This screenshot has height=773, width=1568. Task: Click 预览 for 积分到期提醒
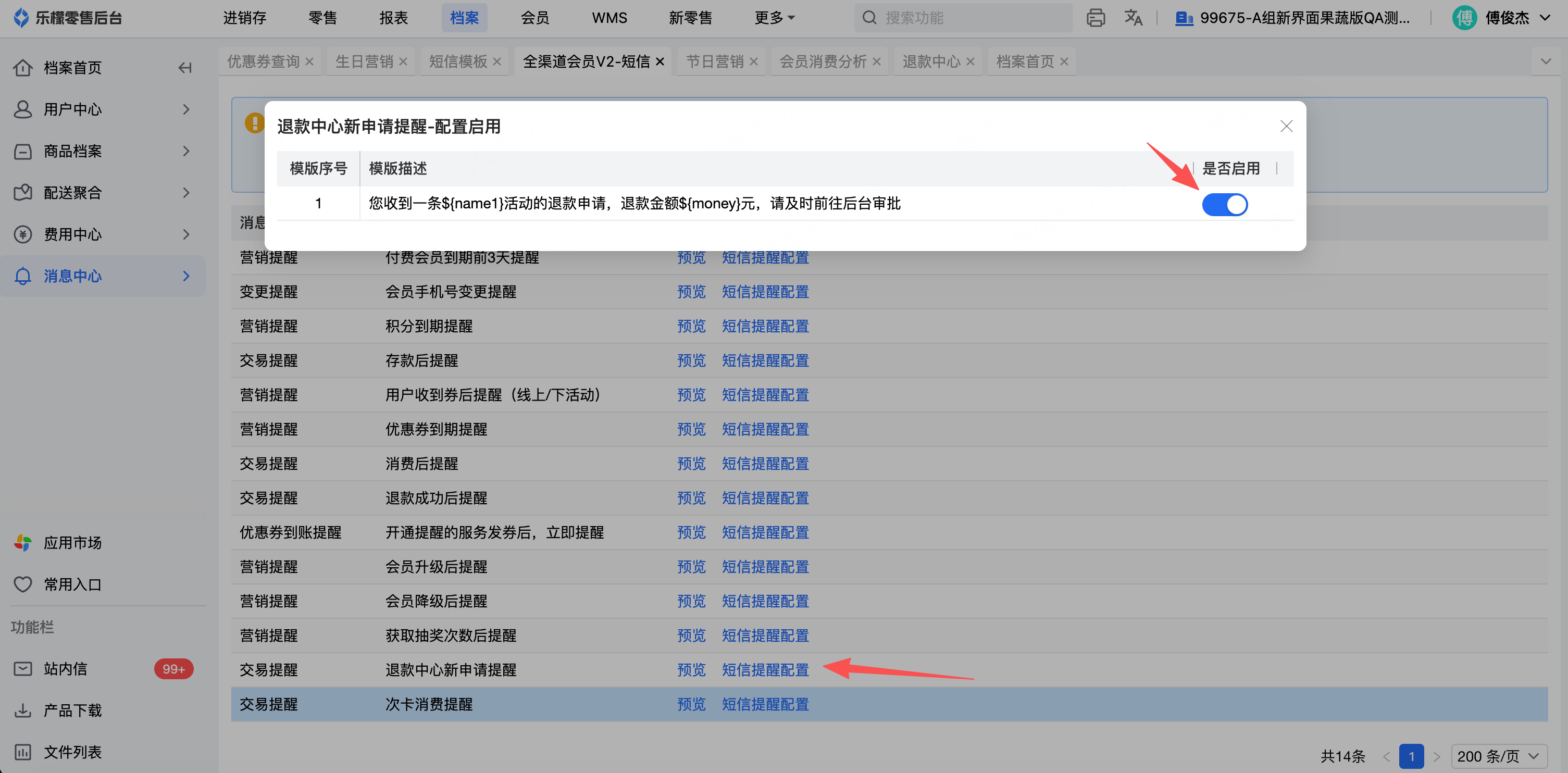691,326
